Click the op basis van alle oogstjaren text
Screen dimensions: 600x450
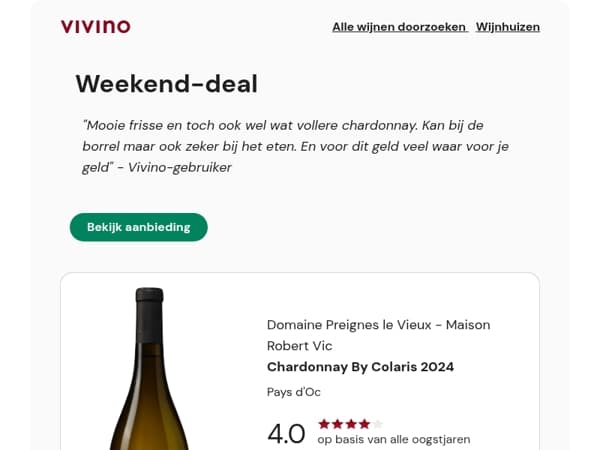(394, 440)
